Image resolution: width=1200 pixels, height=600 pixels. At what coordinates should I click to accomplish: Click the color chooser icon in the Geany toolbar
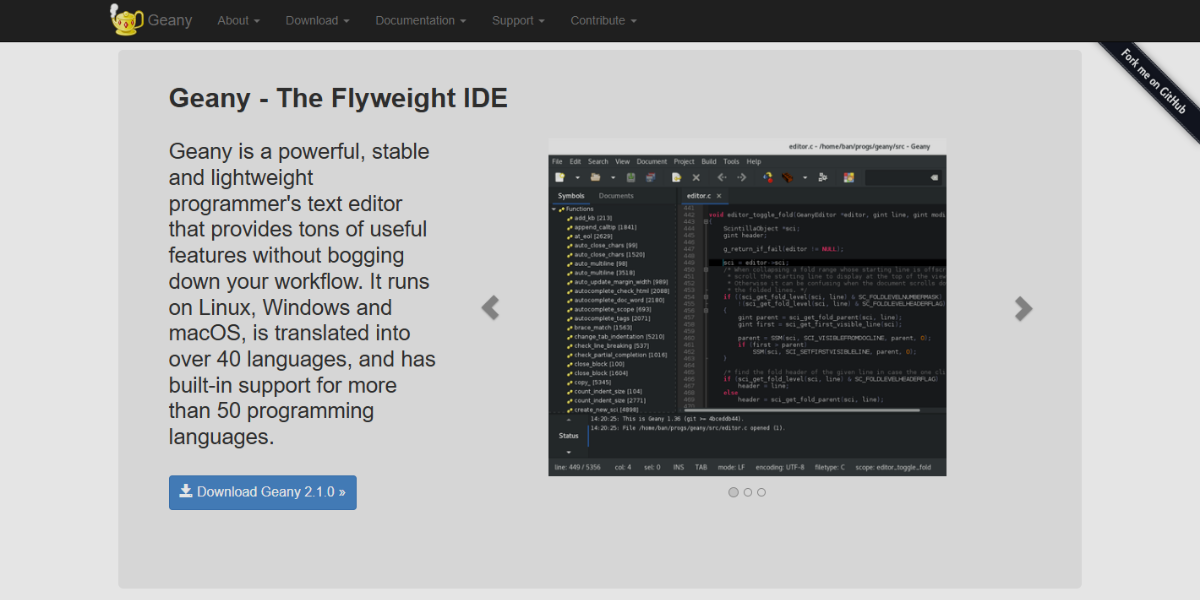(x=849, y=177)
